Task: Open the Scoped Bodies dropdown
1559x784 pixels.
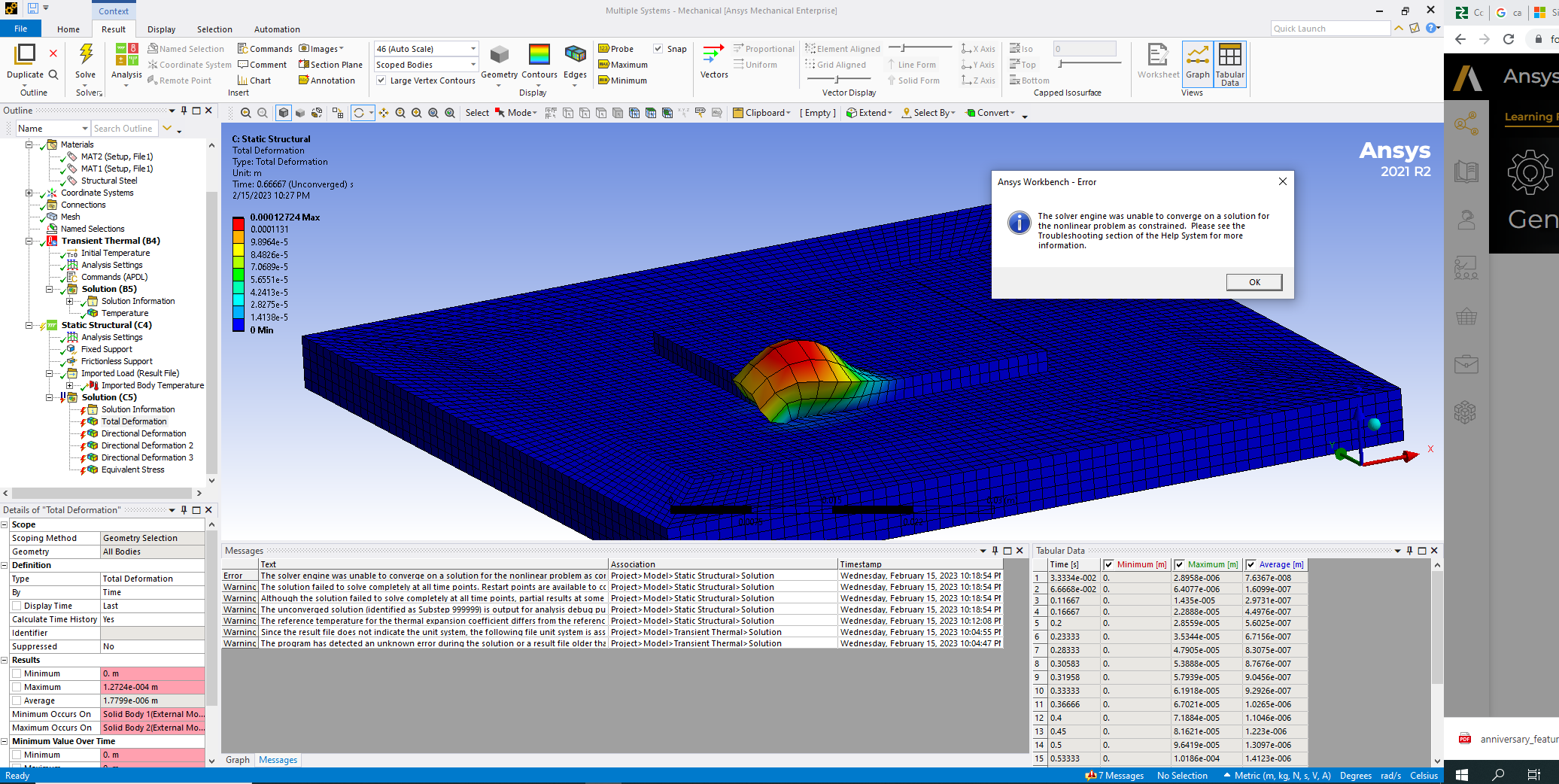Action: [x=426, y=65]
